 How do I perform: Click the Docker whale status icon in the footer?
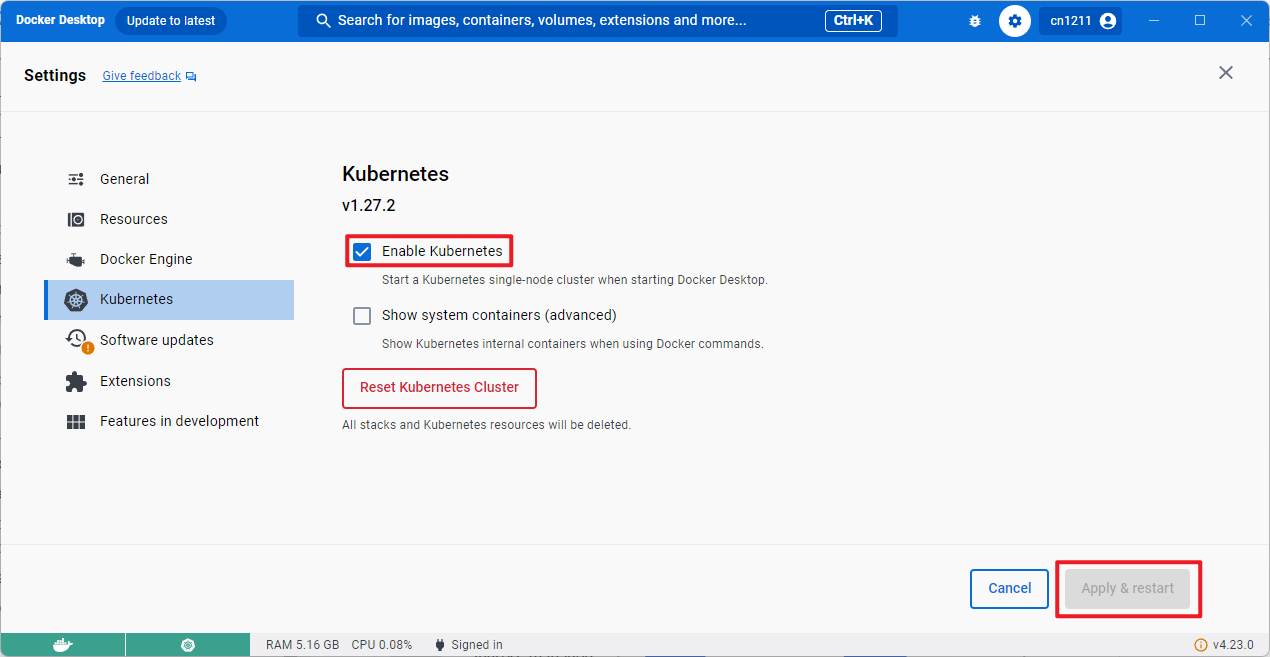(x=62, y=644)
